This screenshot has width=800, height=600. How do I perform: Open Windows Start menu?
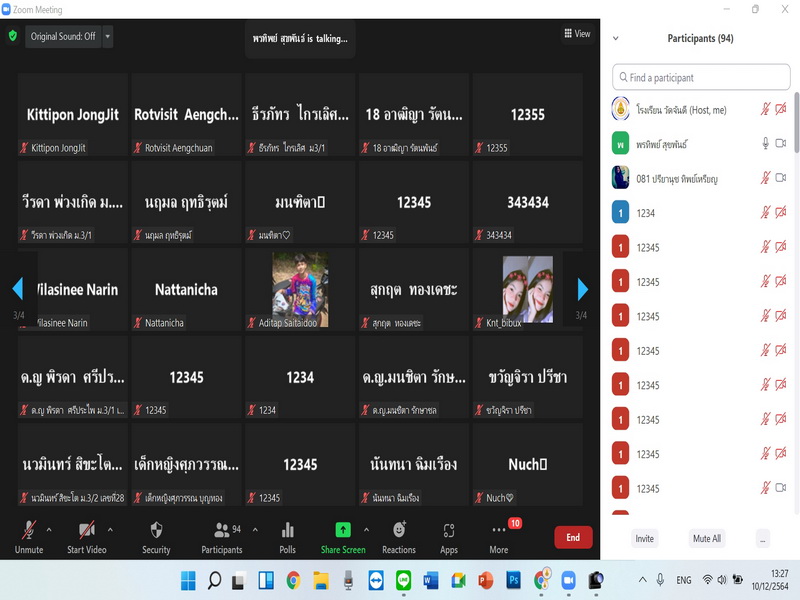click(x=188, y=580)
